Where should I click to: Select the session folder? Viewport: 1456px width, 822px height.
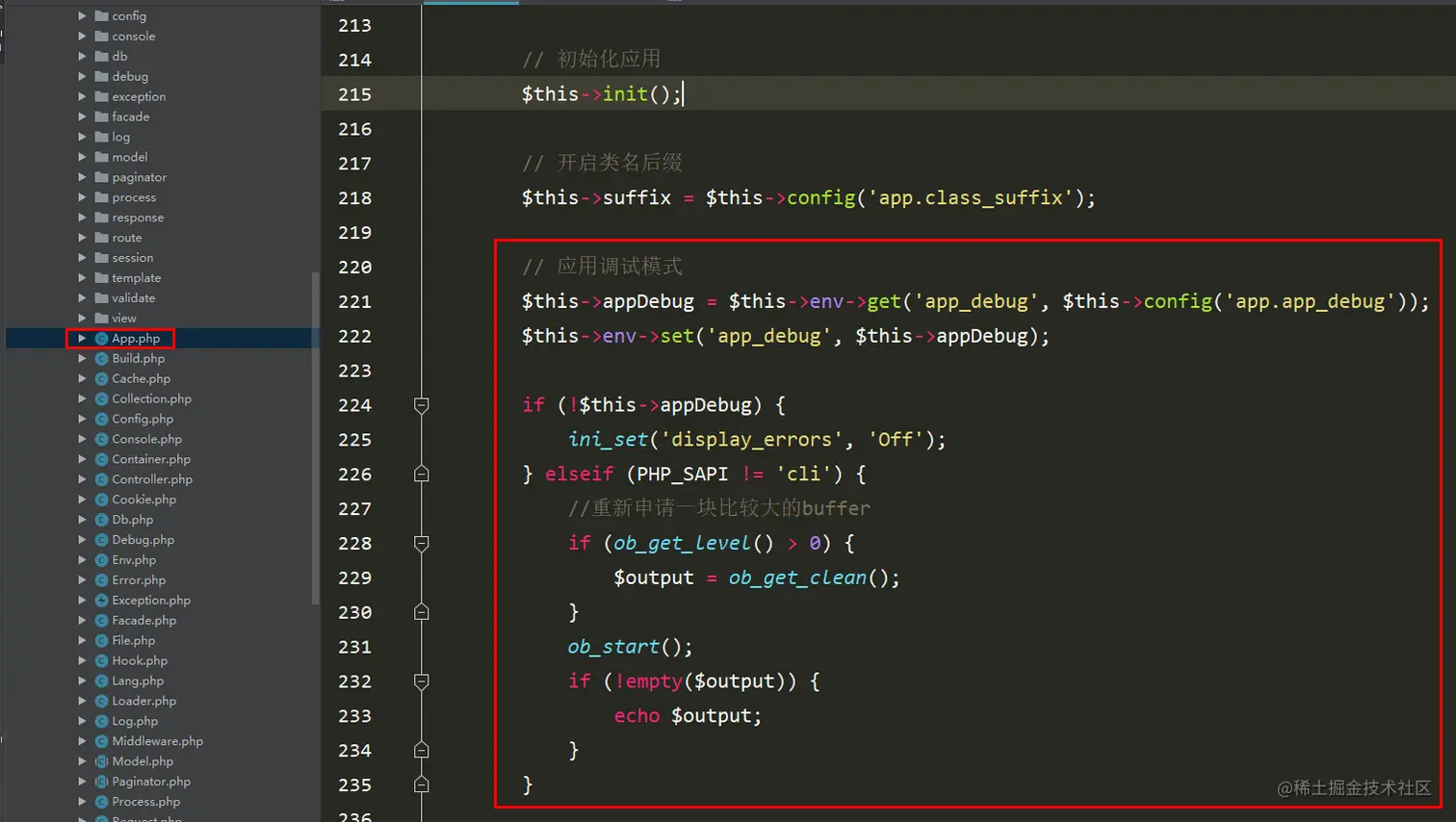click(133, 258)
